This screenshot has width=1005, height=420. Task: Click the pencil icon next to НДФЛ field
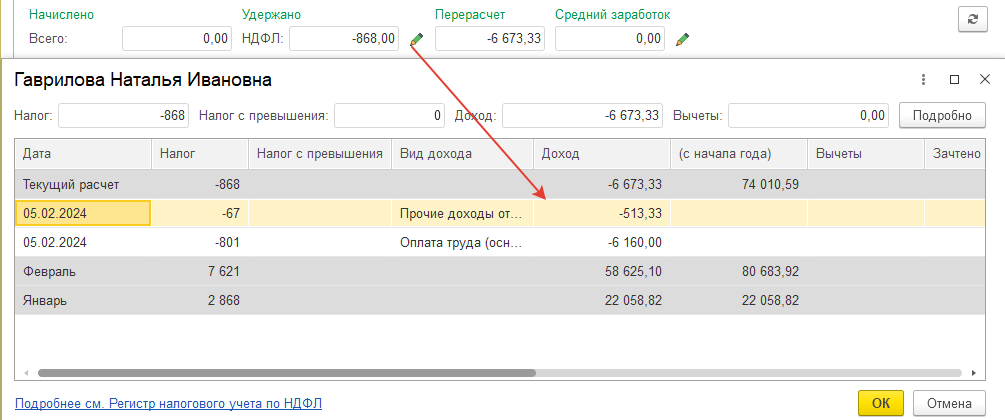pyautogui.click(x=417, y=39)
